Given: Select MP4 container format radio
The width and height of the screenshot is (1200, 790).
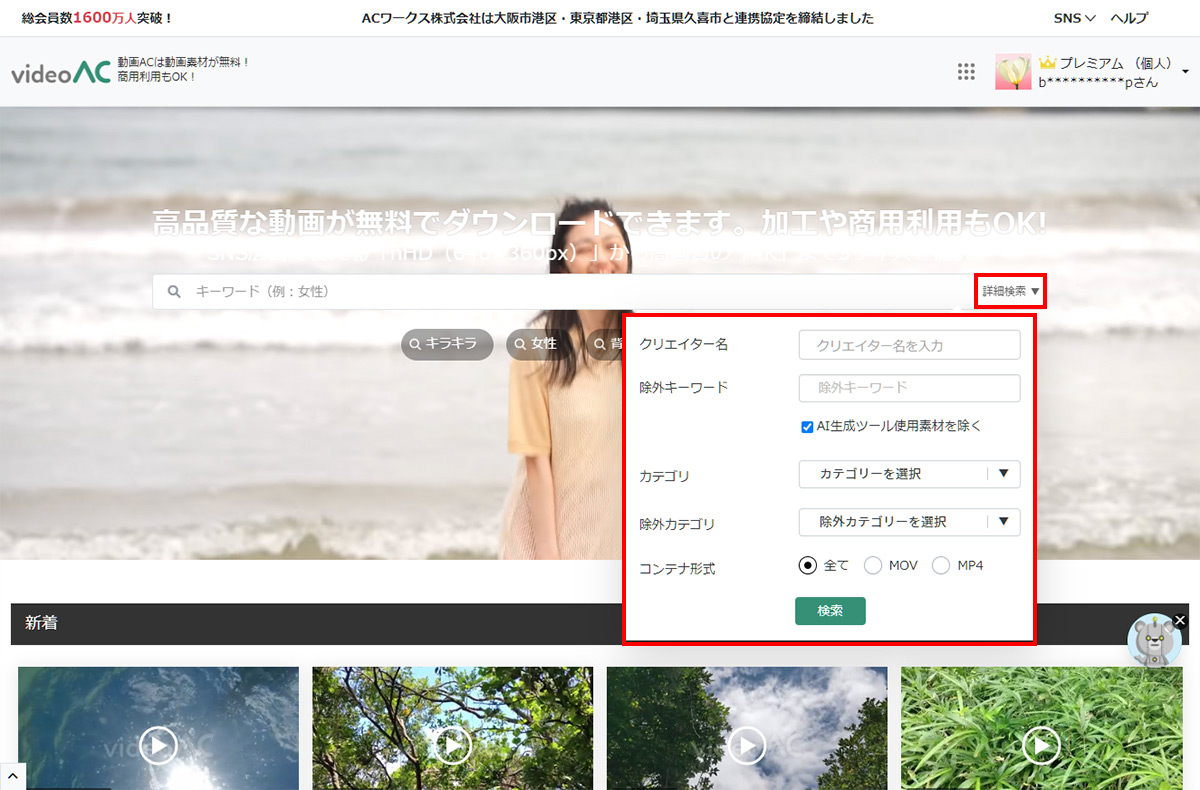Looking at the screenshot, I should pos(941,566).
